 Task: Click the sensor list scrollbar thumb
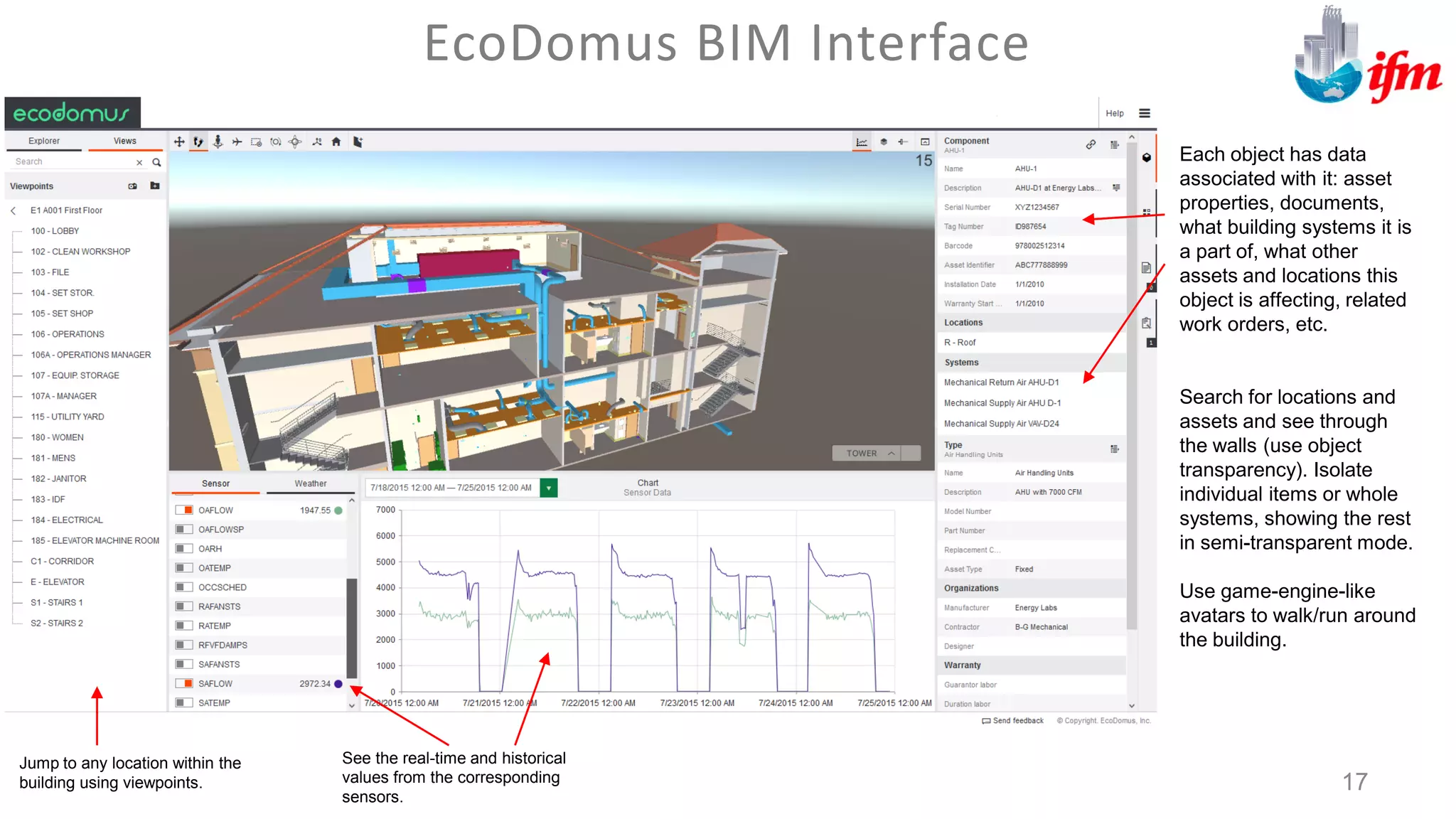(x=351, y=628)
